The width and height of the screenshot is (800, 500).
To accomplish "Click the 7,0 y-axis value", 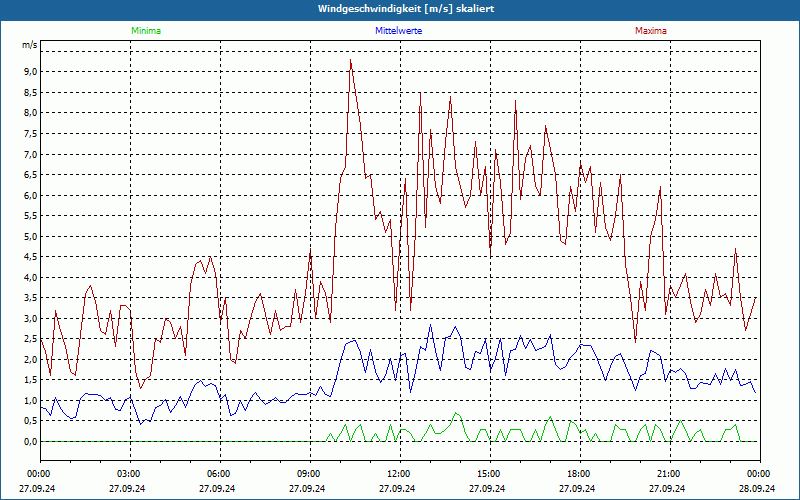I will coord(31,154).
